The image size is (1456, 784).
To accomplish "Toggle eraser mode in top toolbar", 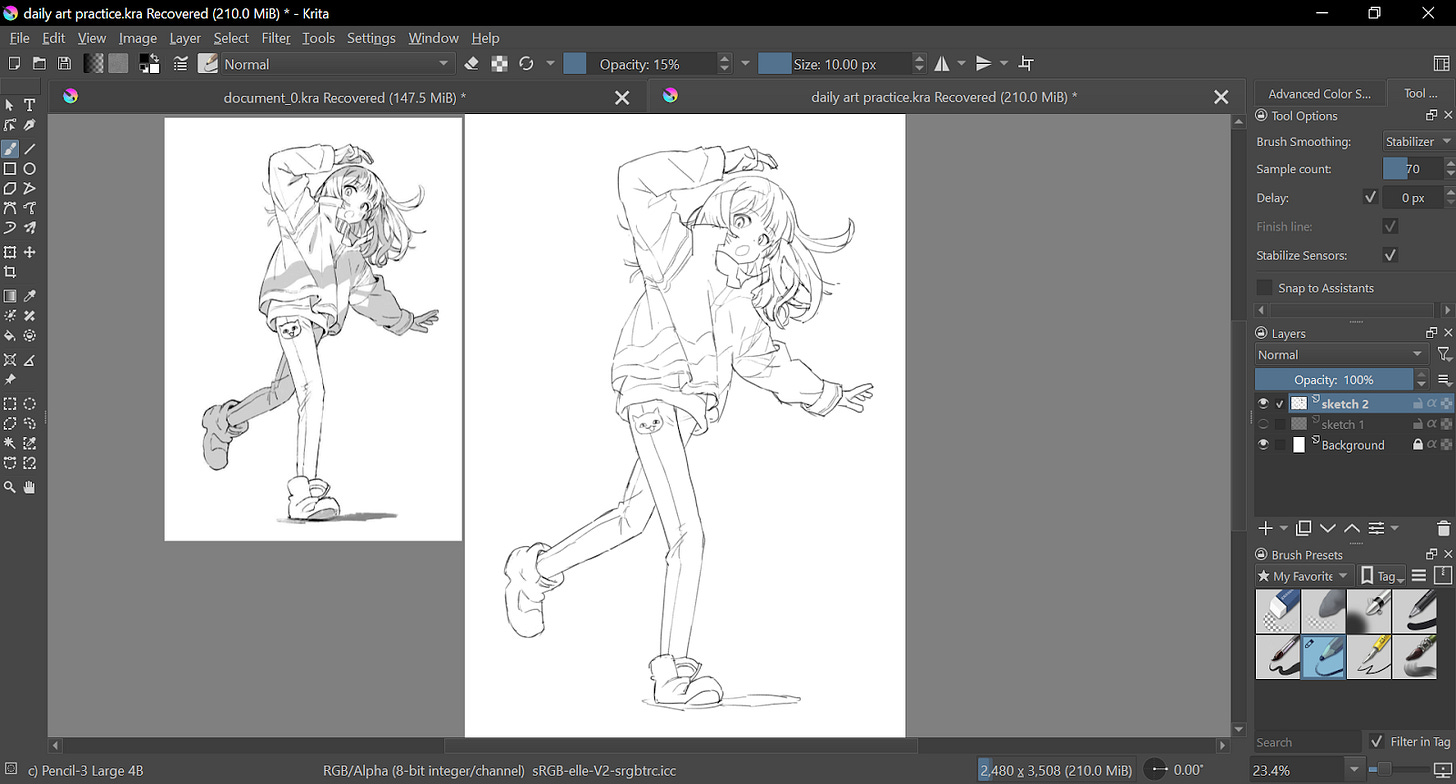I will coord(473,64).
